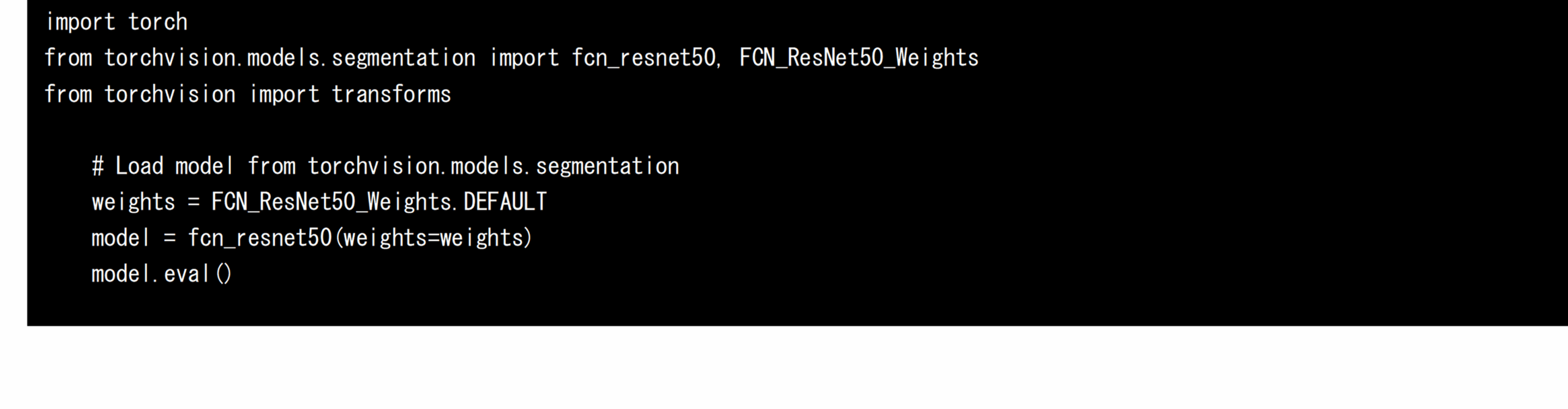The height and width of the screenshot is (409, 1568).
Task: Click 'torchvision' in the third line
Action: [170, 94]
